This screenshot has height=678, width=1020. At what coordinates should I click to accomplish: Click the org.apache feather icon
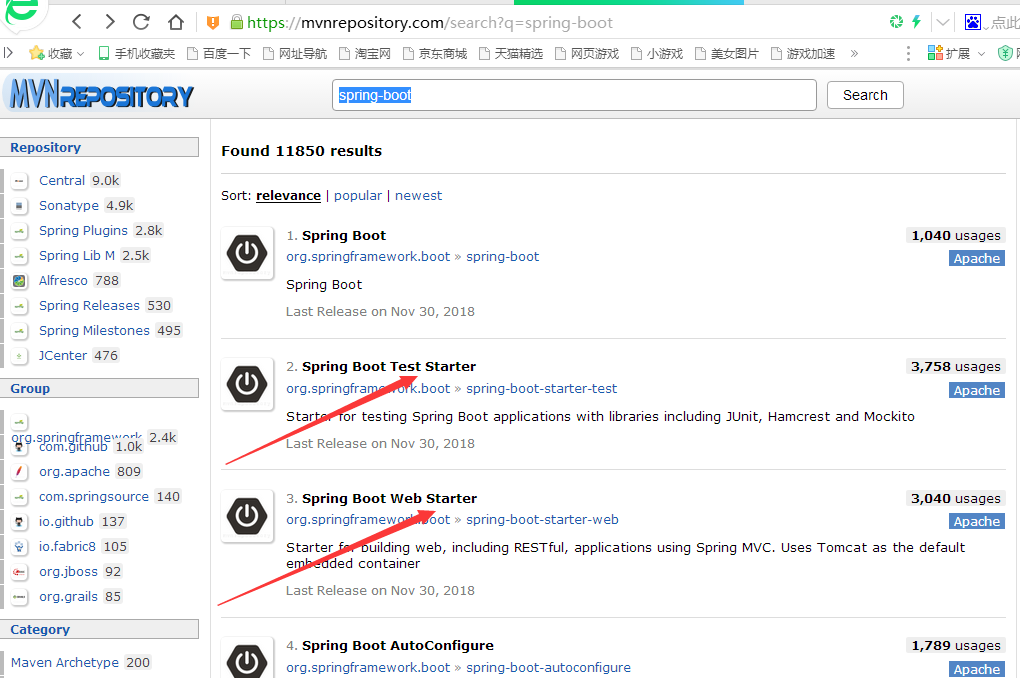[20, 472]
